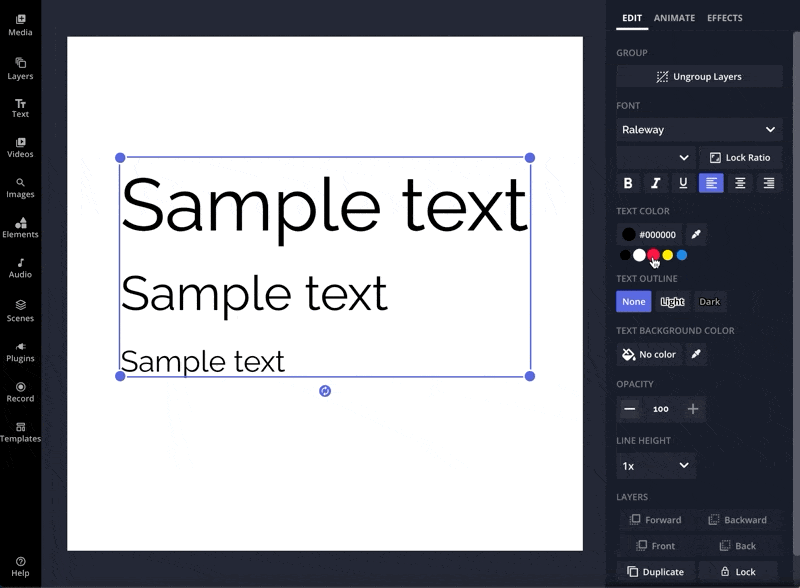Pick the red preset color swatch
800x588 pixels.
click(x=653, y=255)
